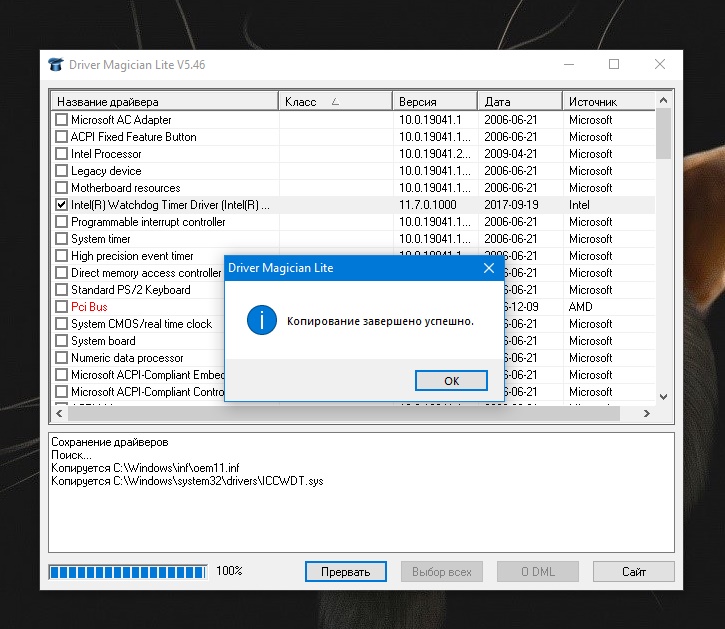The image size is (725, 629).
Task: Tick the Motherboard resources checkbox
Action: (x=61, y=188)
